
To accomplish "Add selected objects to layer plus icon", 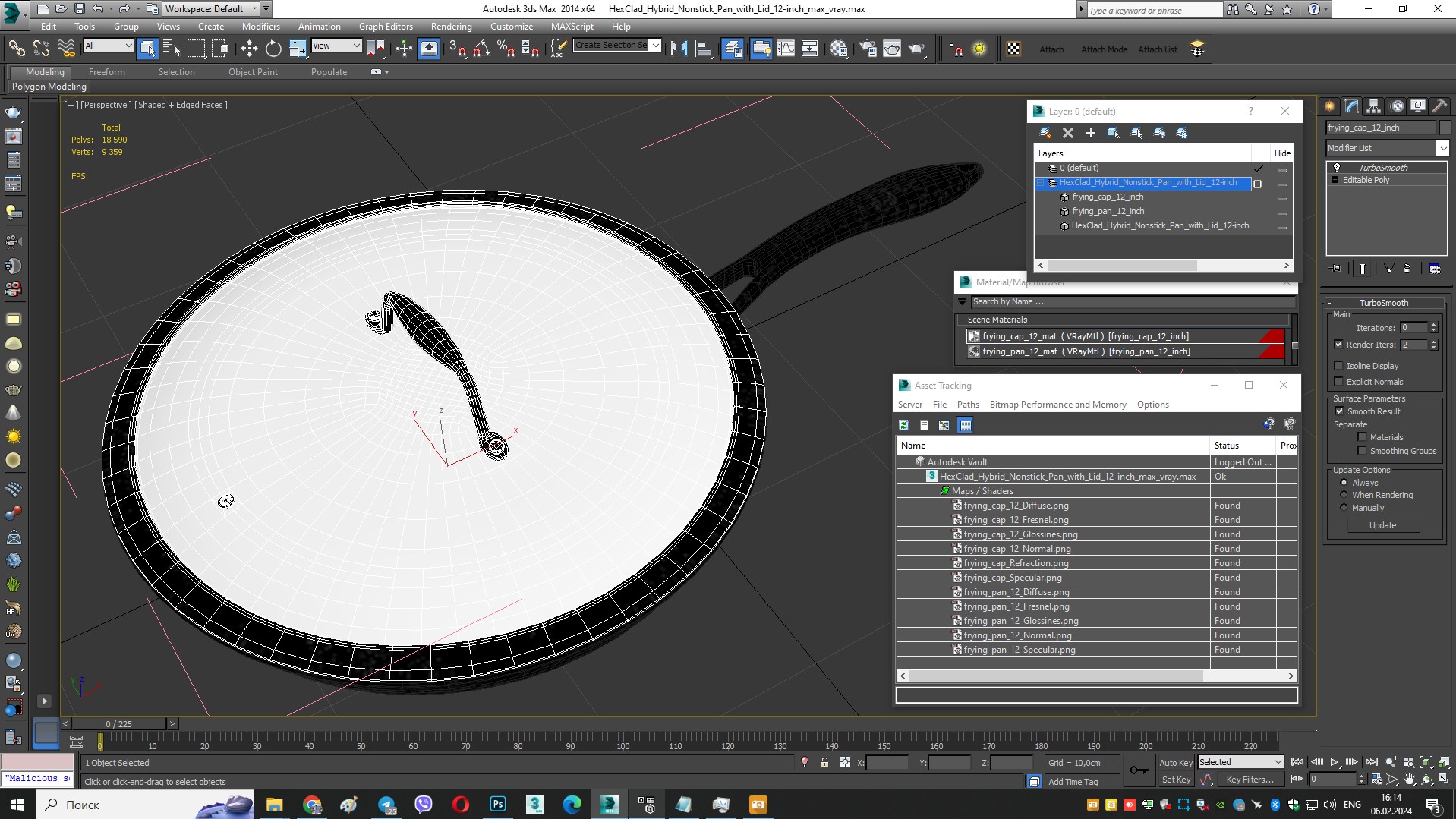I will pos(1091,133).
